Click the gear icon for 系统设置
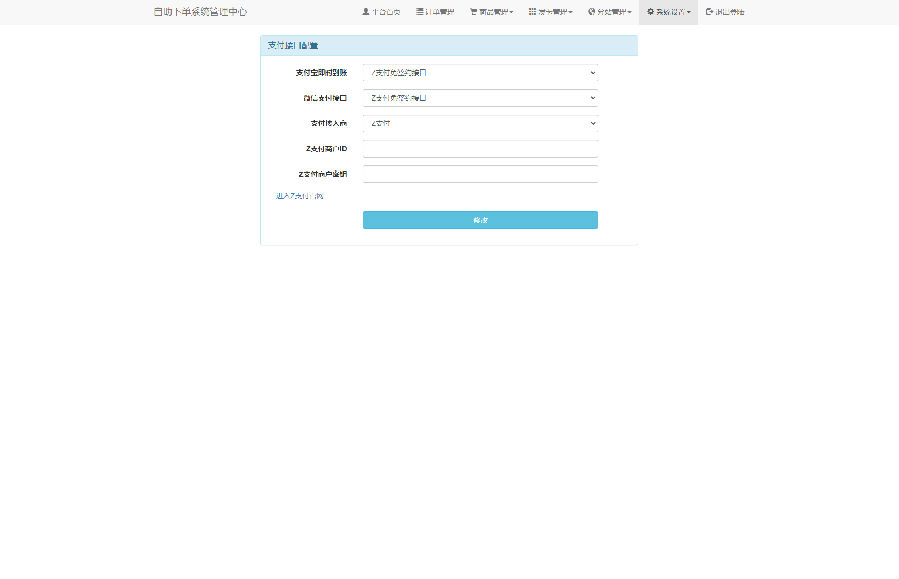 (650, 12)
